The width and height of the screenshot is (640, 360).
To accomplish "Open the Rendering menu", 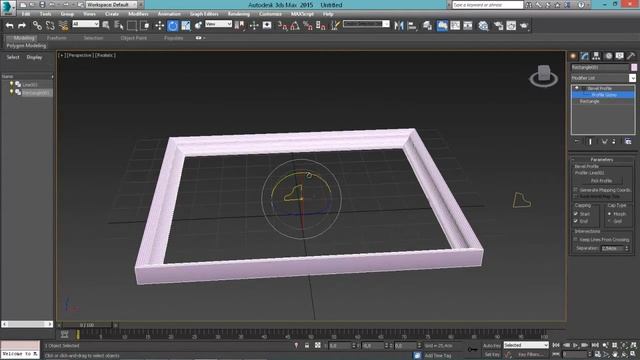I will (239, 14).
